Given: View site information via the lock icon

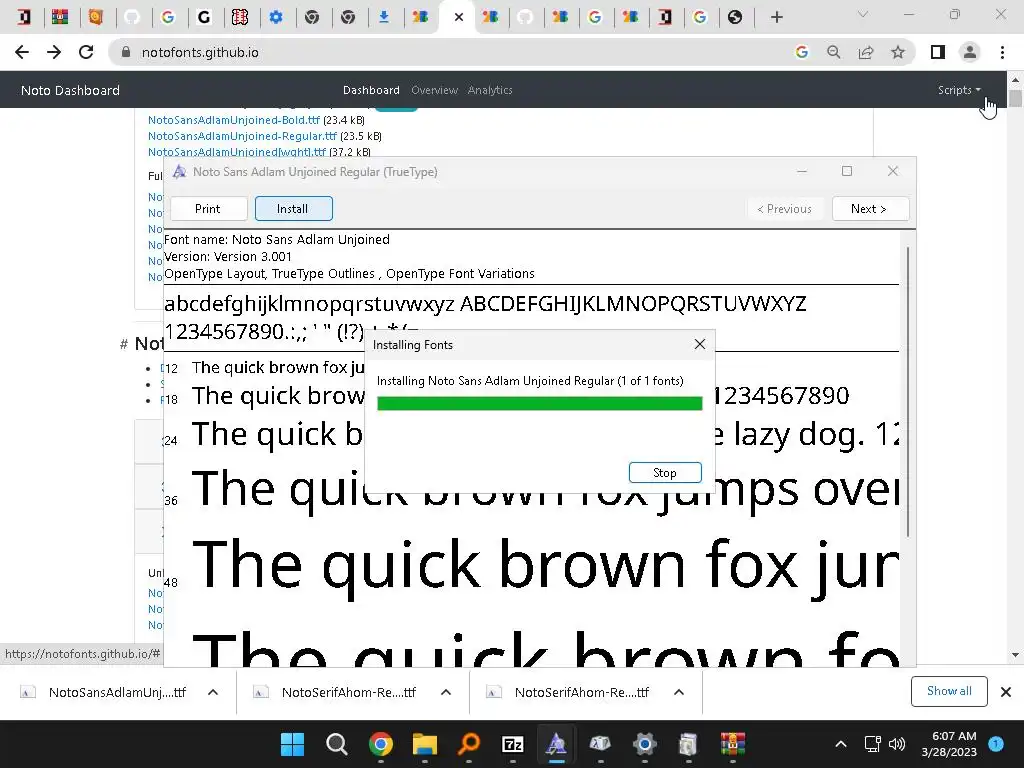Looking at the screenshot, I should (x=126, y=52).
